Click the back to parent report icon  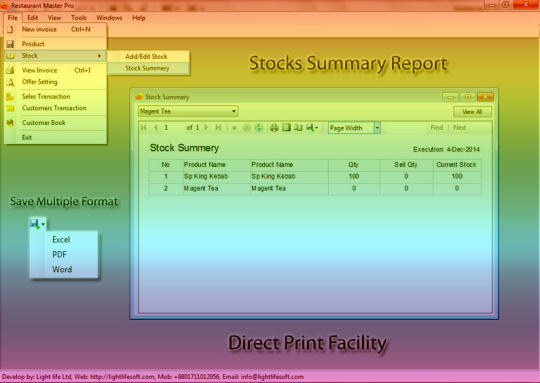pos(234,128)
